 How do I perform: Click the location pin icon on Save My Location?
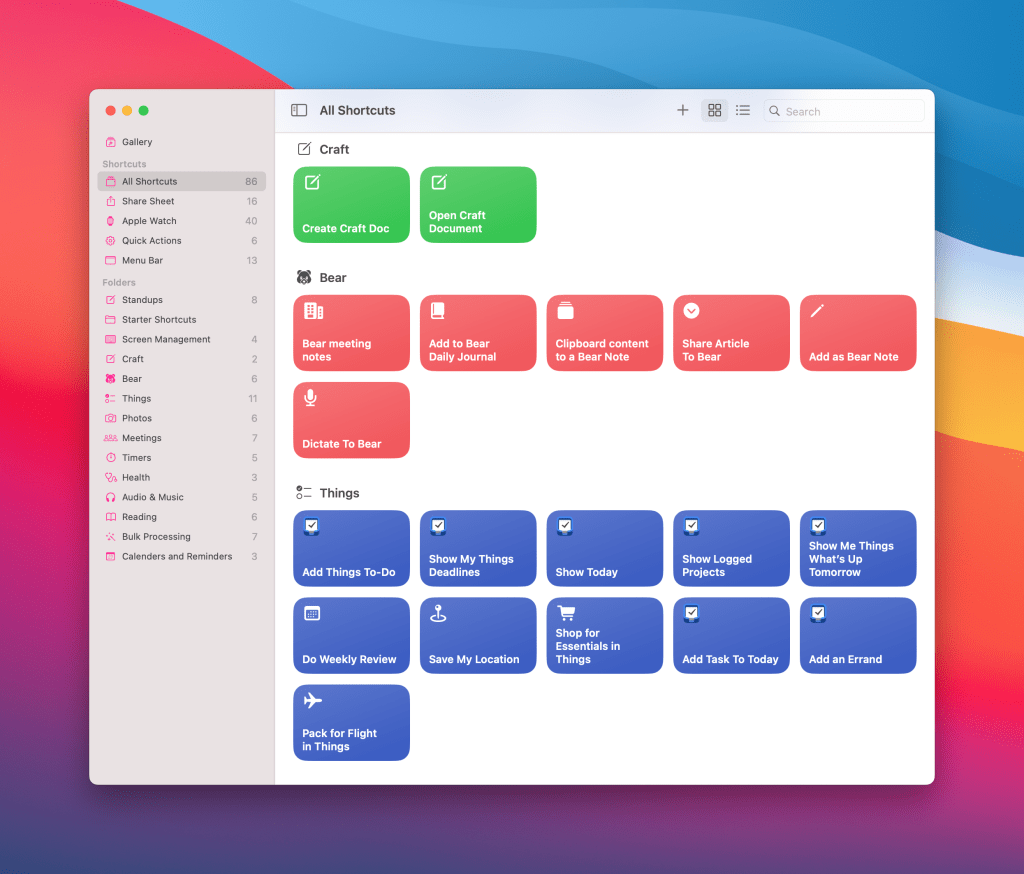click(x=438, y=613)
